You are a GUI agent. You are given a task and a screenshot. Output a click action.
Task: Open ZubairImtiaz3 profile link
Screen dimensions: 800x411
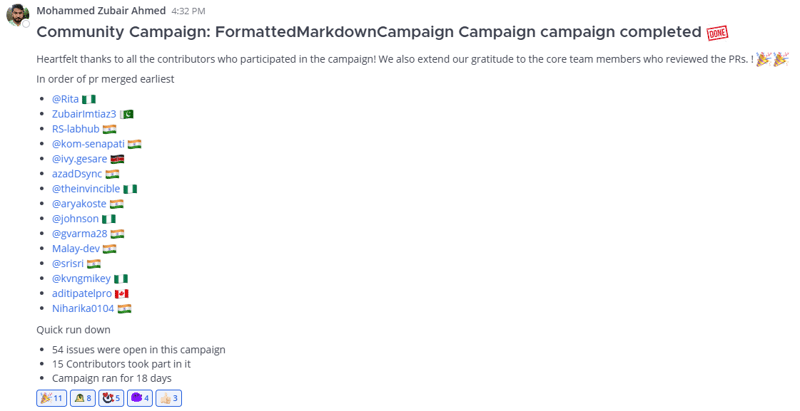(84, 114)
